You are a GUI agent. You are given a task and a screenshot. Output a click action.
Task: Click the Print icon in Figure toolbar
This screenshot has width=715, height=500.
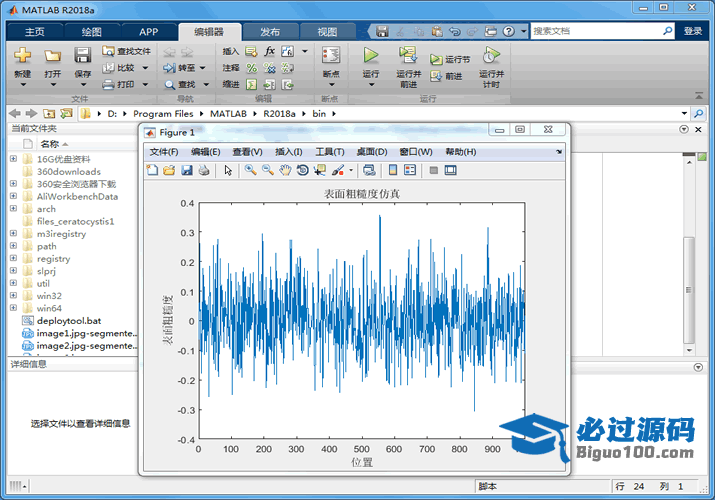pos(203,170)
